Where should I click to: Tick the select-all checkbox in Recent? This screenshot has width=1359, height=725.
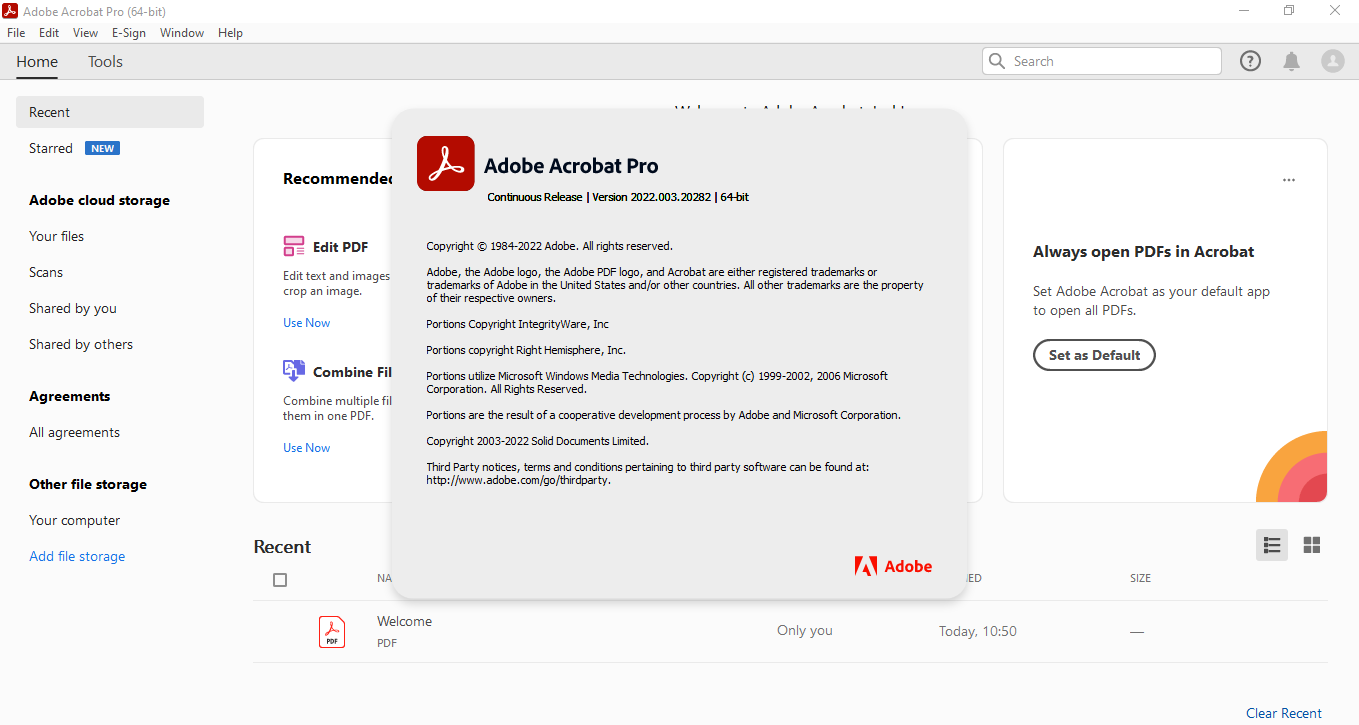[280, 580]
